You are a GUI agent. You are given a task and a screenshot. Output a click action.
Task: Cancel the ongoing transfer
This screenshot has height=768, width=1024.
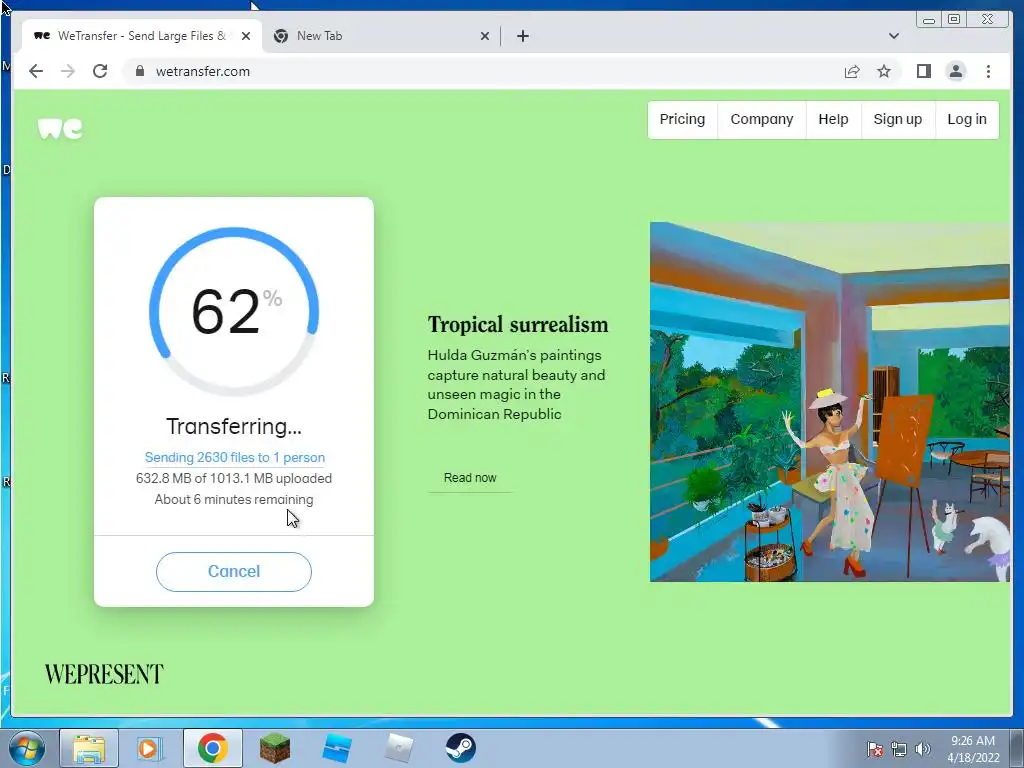click(x=234, y=571)
